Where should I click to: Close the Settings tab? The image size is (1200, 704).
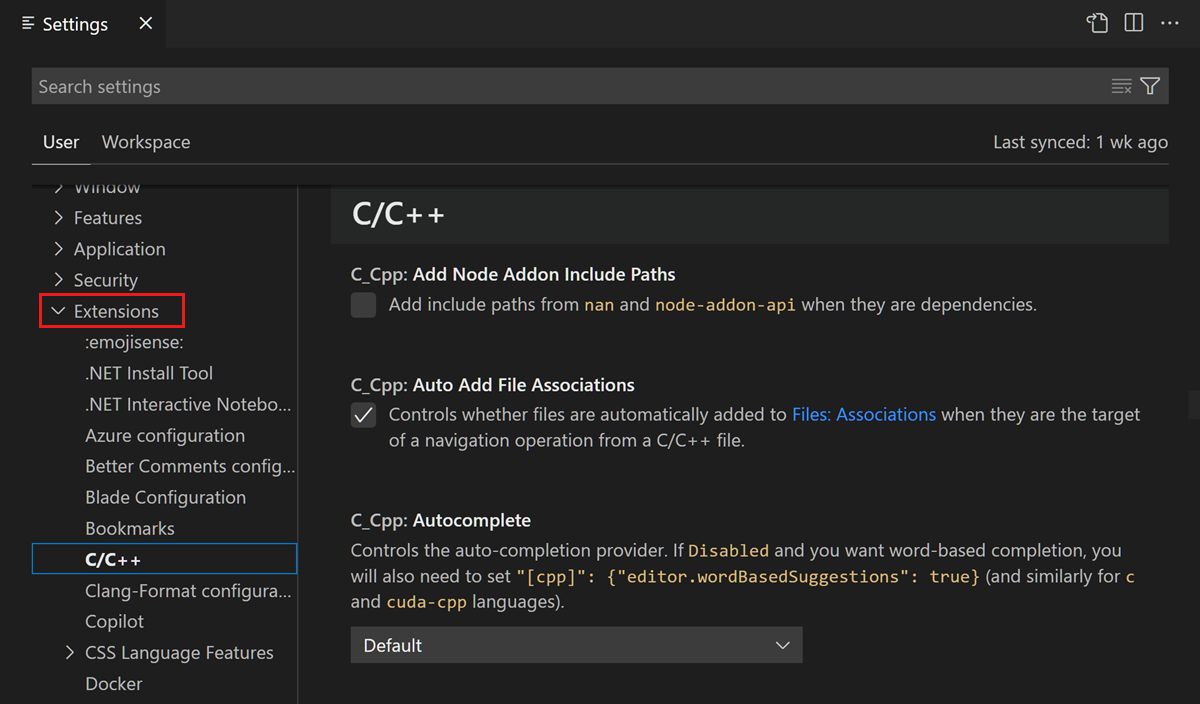pyautogui.click(x=145, y=23)
